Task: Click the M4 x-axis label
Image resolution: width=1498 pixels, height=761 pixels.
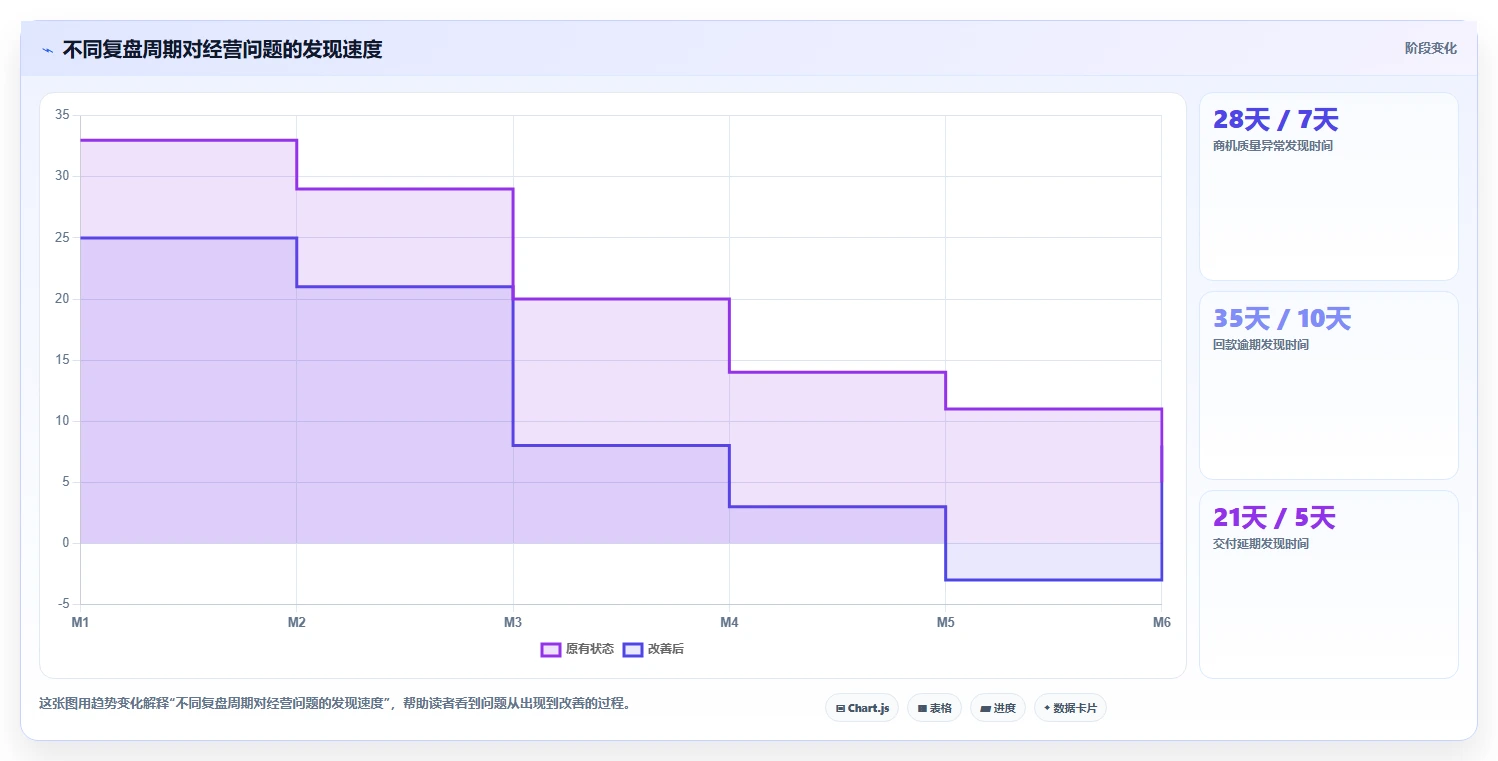Action: click(x=729, y=623)
